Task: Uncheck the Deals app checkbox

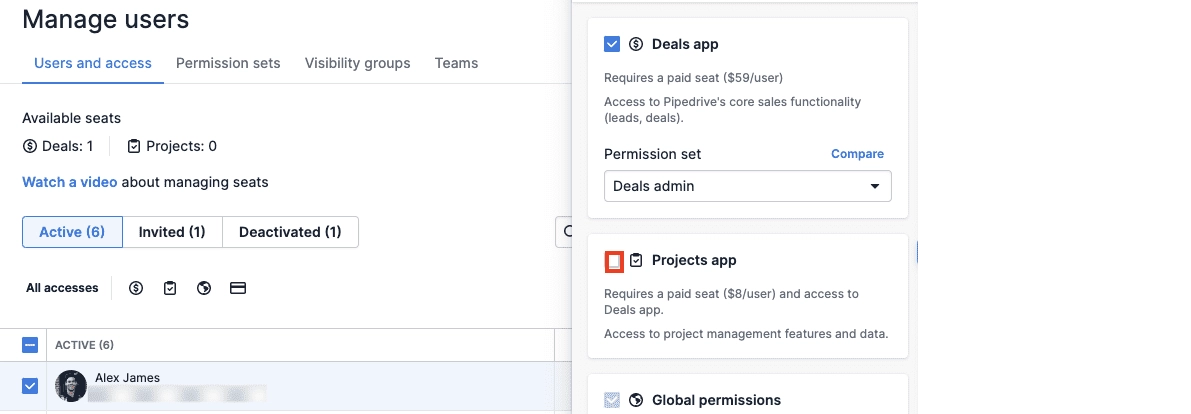Action: tap(612, 44)
